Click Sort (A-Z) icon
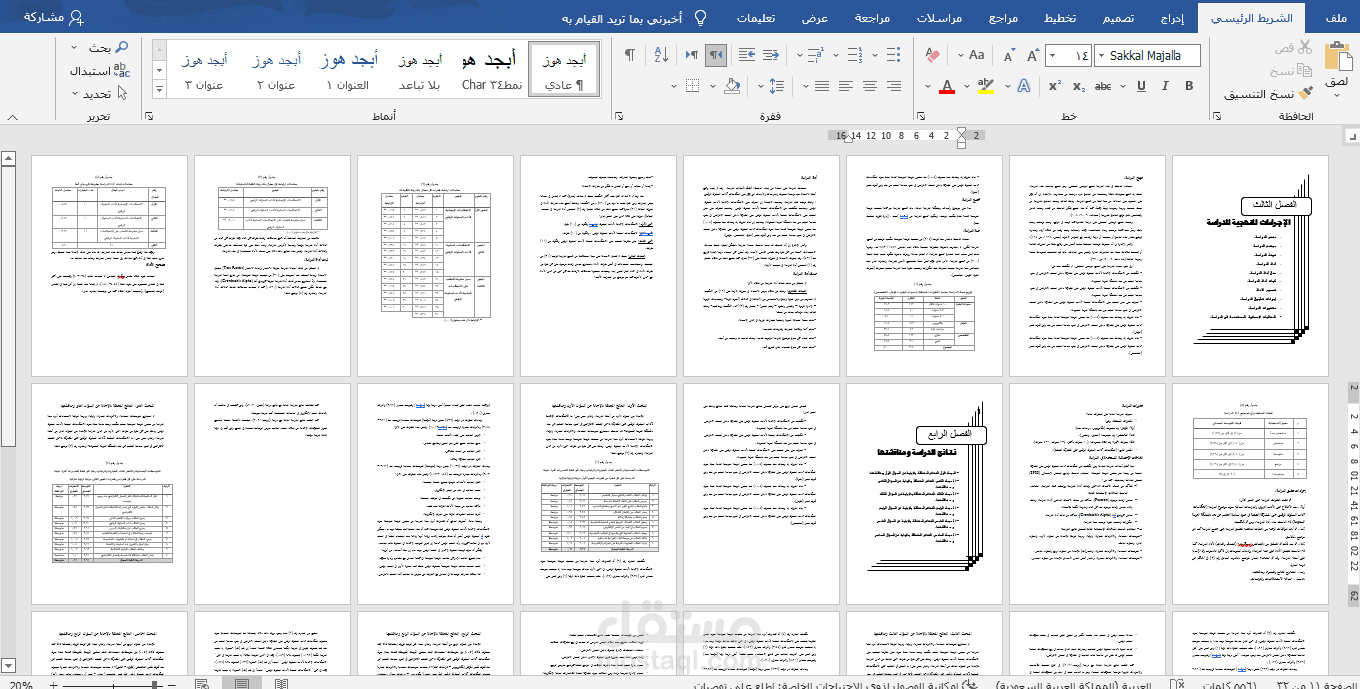 (661, 55)
